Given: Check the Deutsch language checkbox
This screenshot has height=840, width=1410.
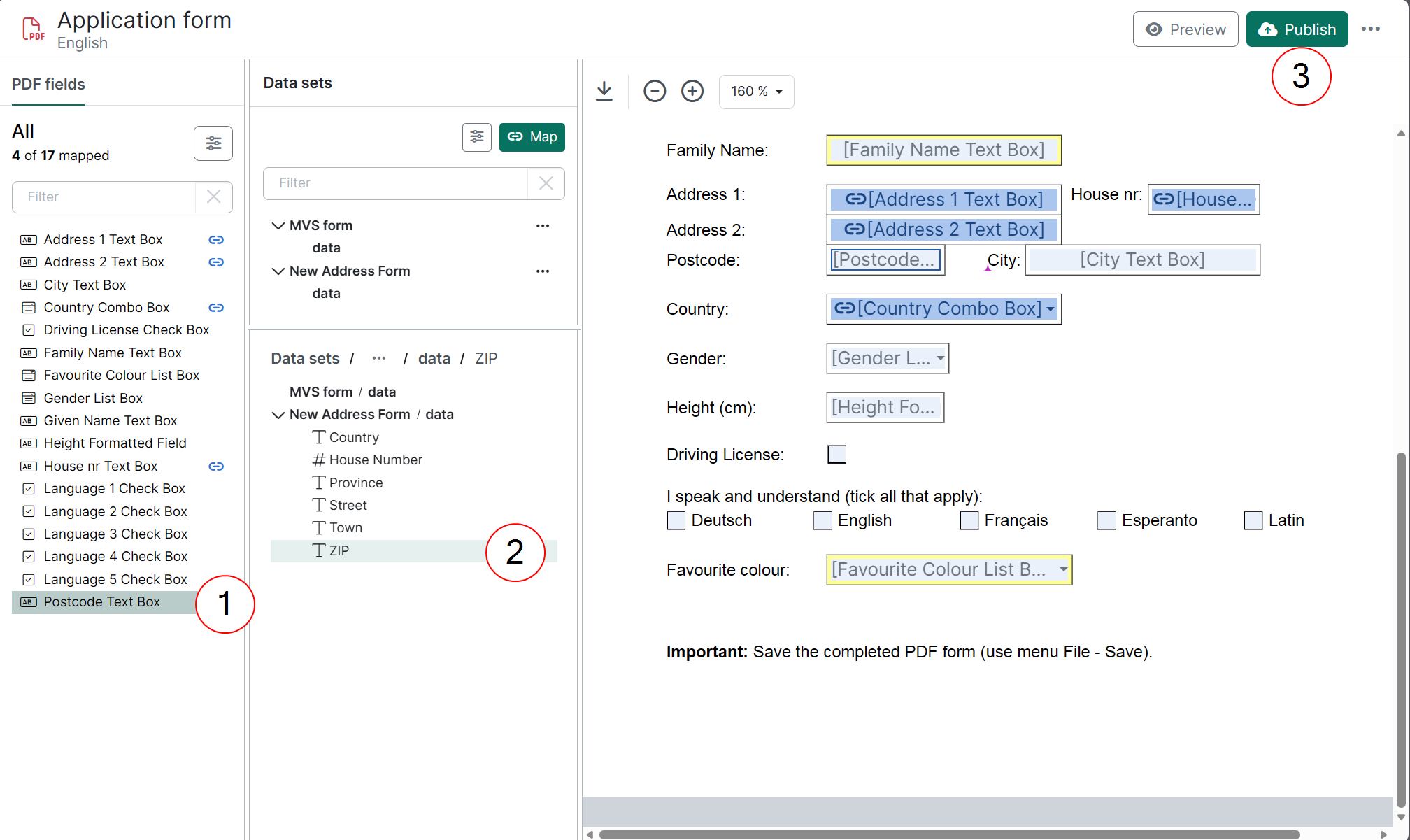Looking at the screenshot, I should coord(676,521).
